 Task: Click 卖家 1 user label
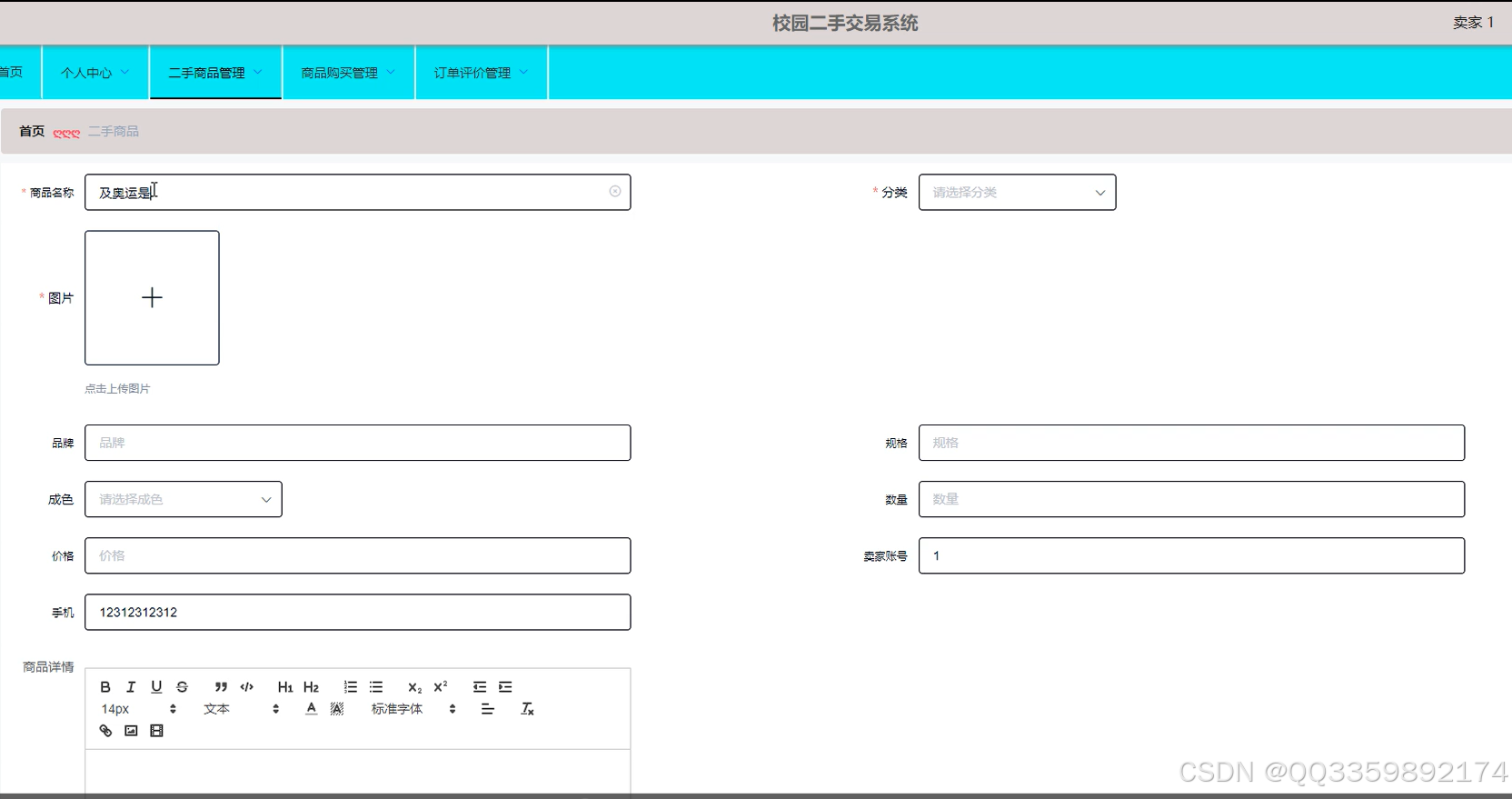point(1473,23)
